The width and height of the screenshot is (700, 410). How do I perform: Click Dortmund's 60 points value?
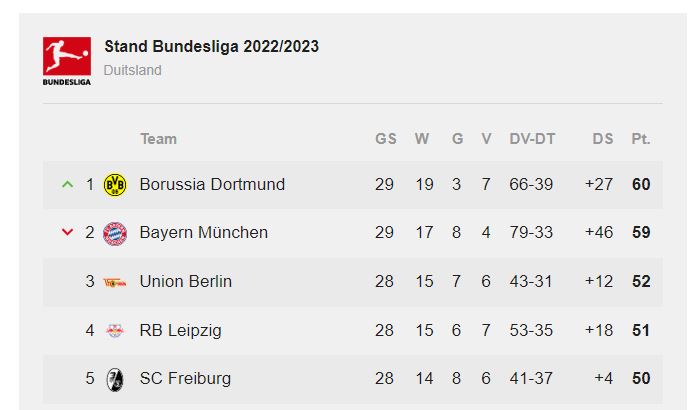(x=641, y=185)
